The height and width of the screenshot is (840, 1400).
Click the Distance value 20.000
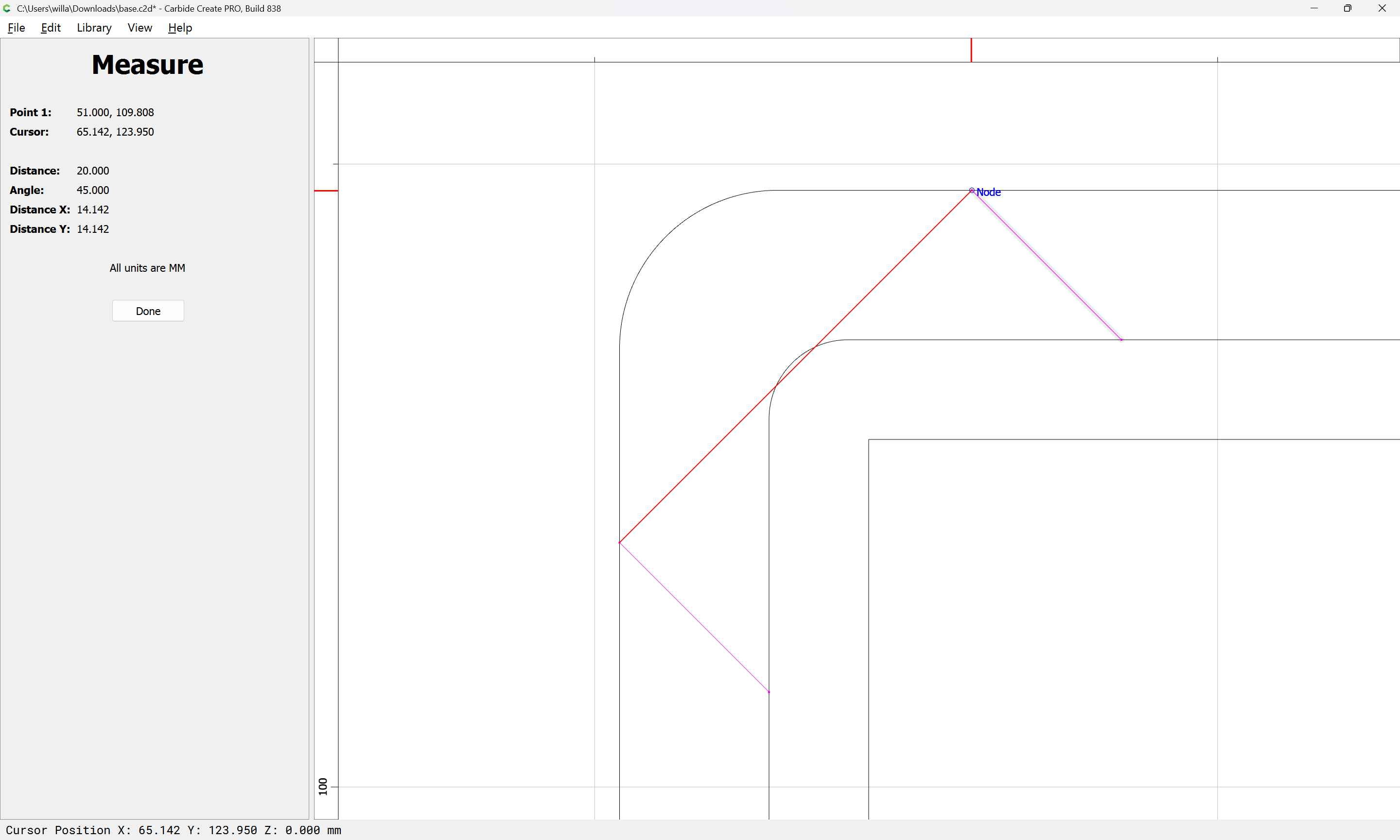pos(93,170)
